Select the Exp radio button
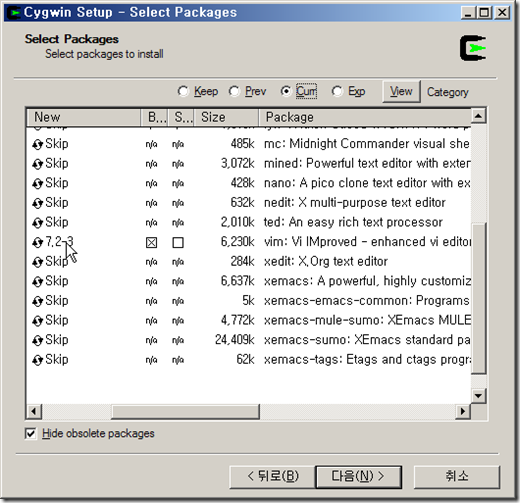The height and width of the screenshot is (503, 520). pyautogui.click(x=337, y=91)
